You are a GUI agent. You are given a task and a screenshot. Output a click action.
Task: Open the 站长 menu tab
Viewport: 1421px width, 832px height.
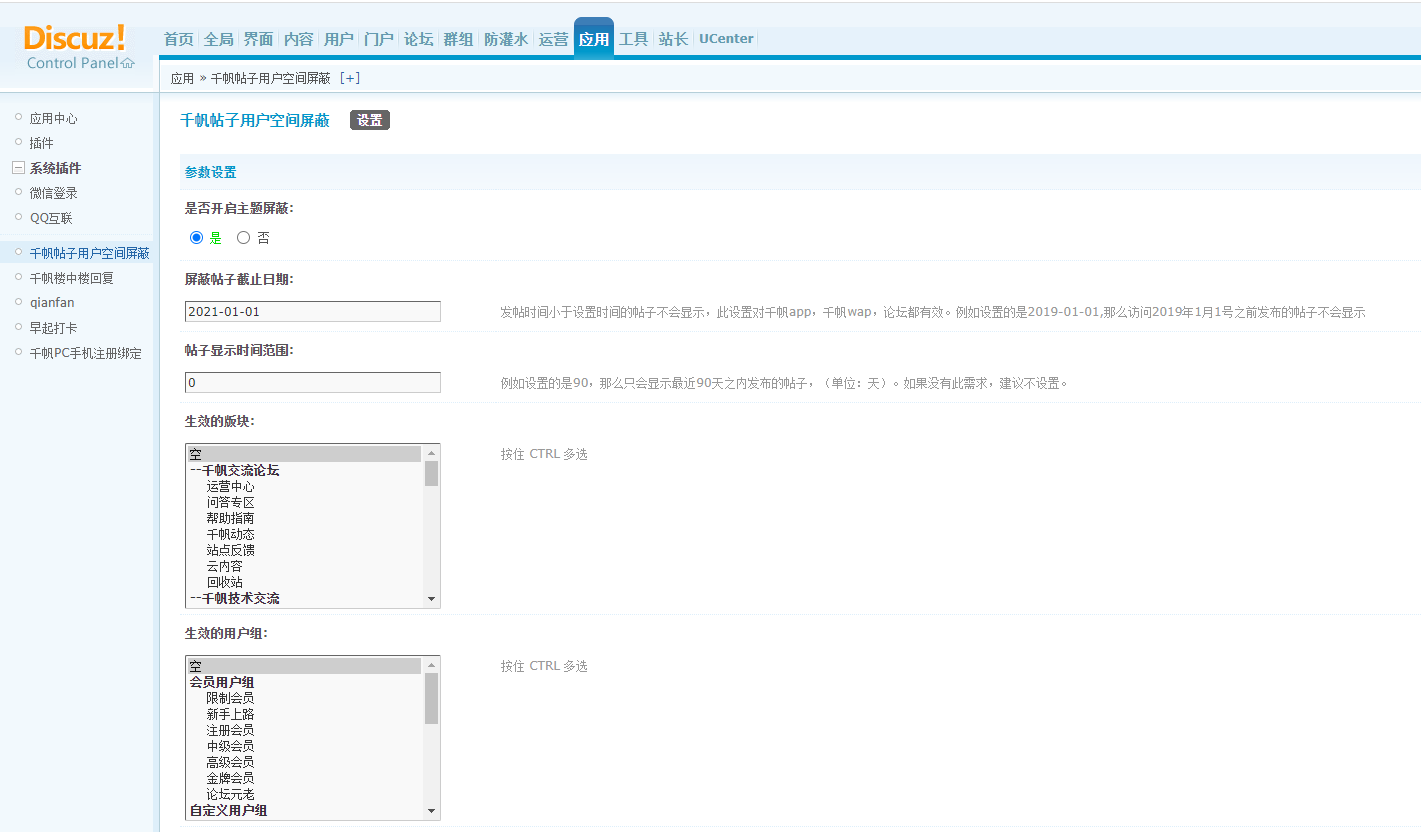673,39
